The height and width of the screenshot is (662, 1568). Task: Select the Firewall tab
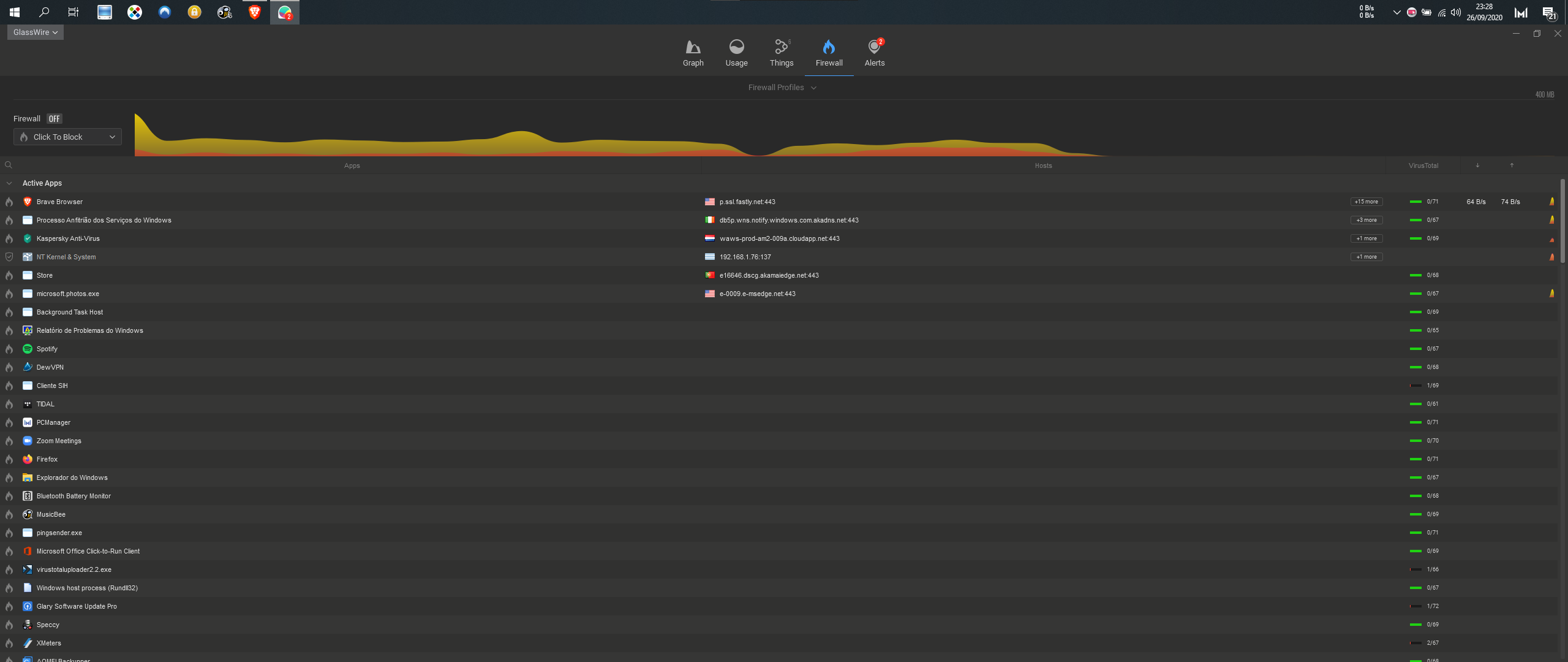pyautogui.click(x=829, y=53)
